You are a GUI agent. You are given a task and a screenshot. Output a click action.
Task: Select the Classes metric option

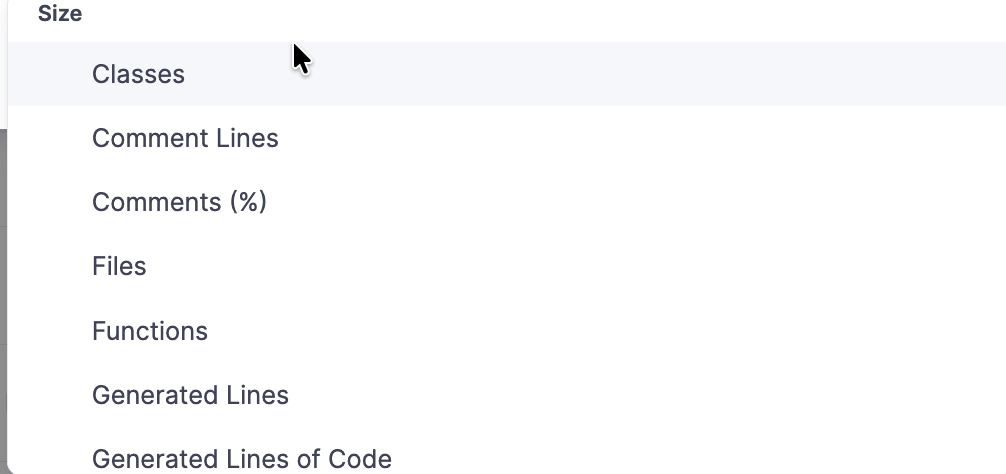138,74
